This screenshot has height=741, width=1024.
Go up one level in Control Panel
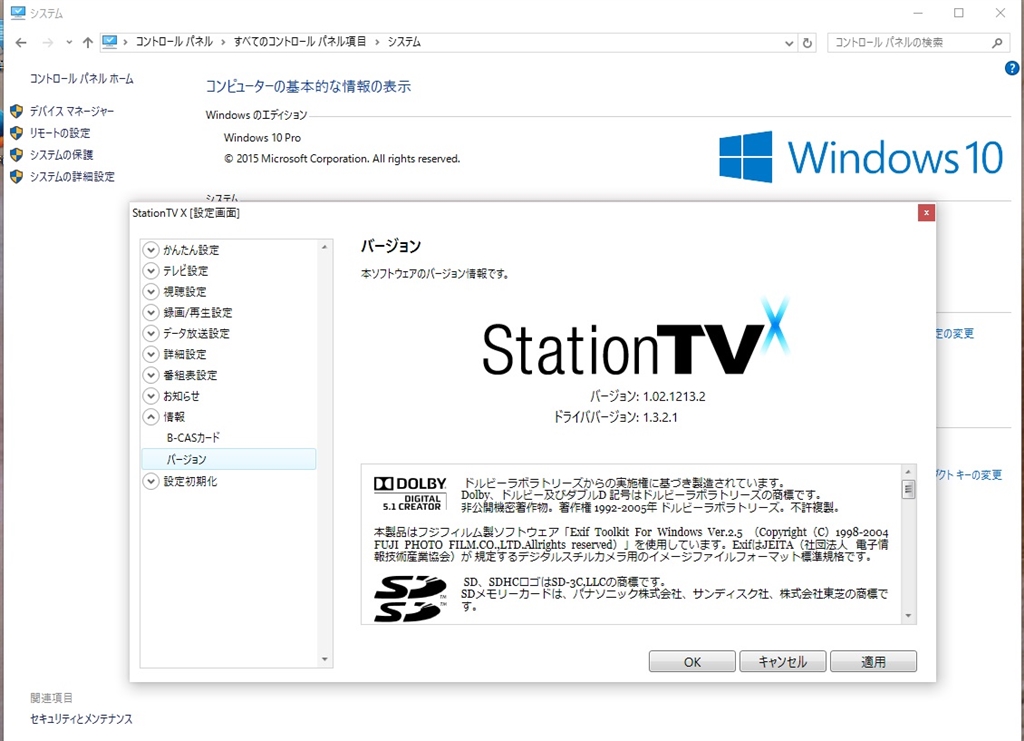pyautogui.click(x=88, y=42)
